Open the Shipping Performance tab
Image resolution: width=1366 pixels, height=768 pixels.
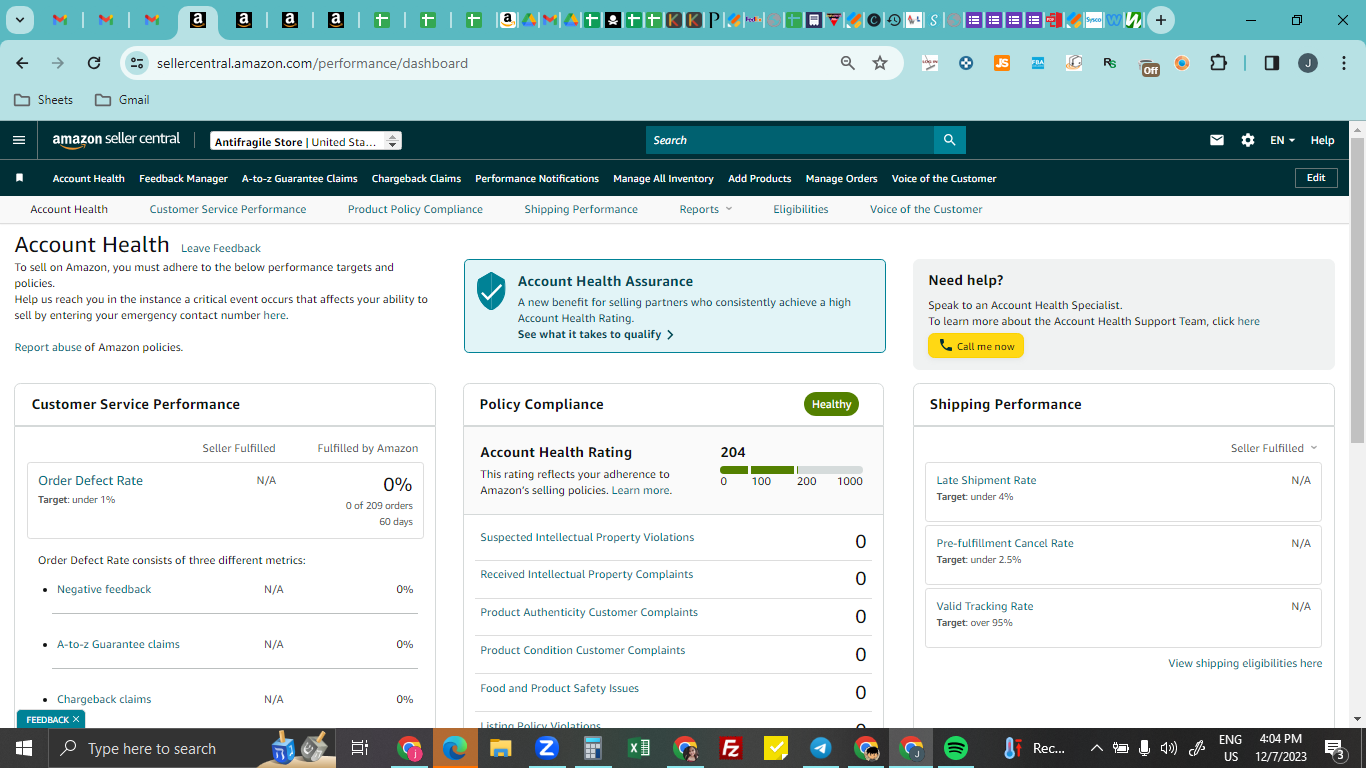[x=581, y=209]
